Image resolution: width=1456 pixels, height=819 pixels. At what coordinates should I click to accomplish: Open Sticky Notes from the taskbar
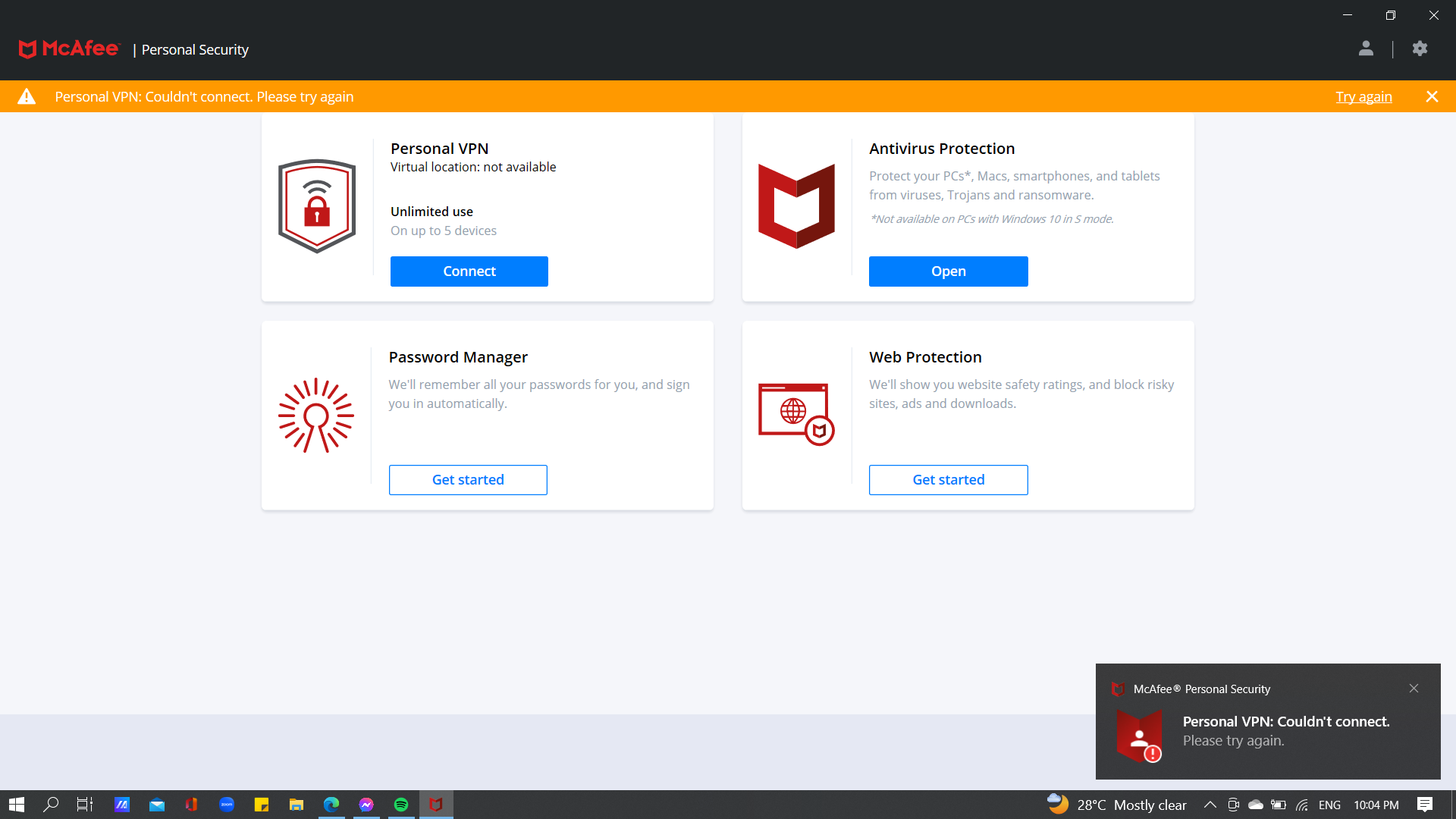(x=262, y=805)
